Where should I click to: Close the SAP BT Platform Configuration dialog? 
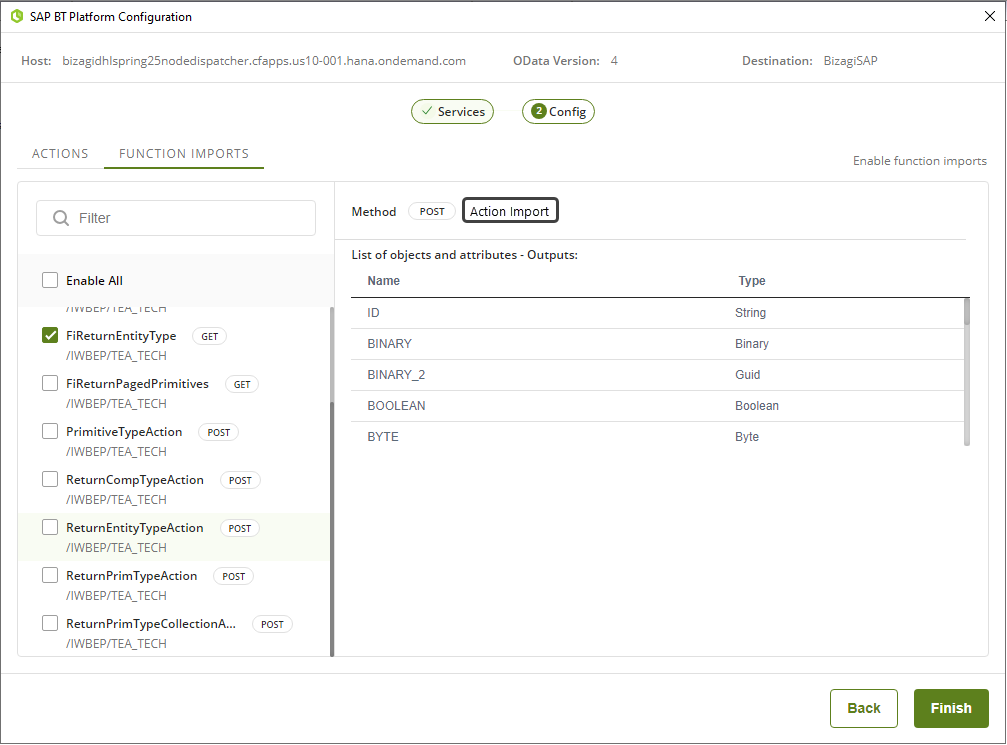(990, 16)
